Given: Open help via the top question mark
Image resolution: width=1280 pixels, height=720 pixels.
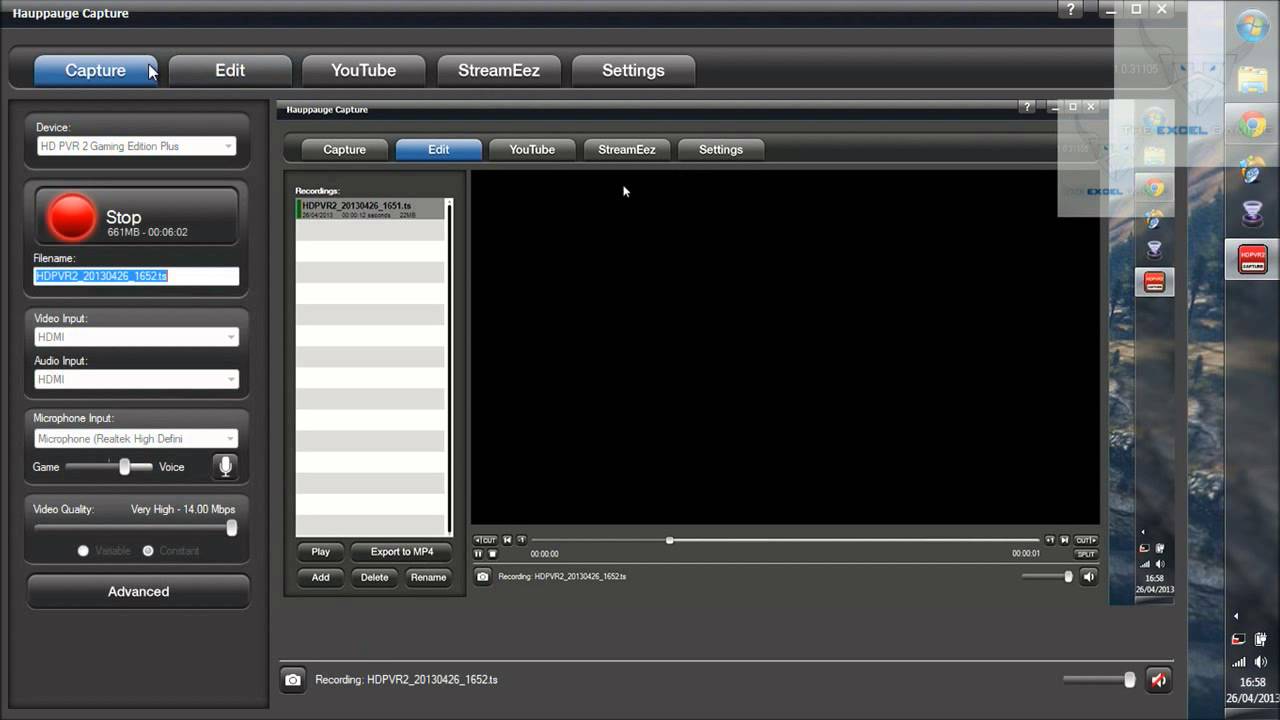Looking at the screenshot, I should tap(1068, 8).
